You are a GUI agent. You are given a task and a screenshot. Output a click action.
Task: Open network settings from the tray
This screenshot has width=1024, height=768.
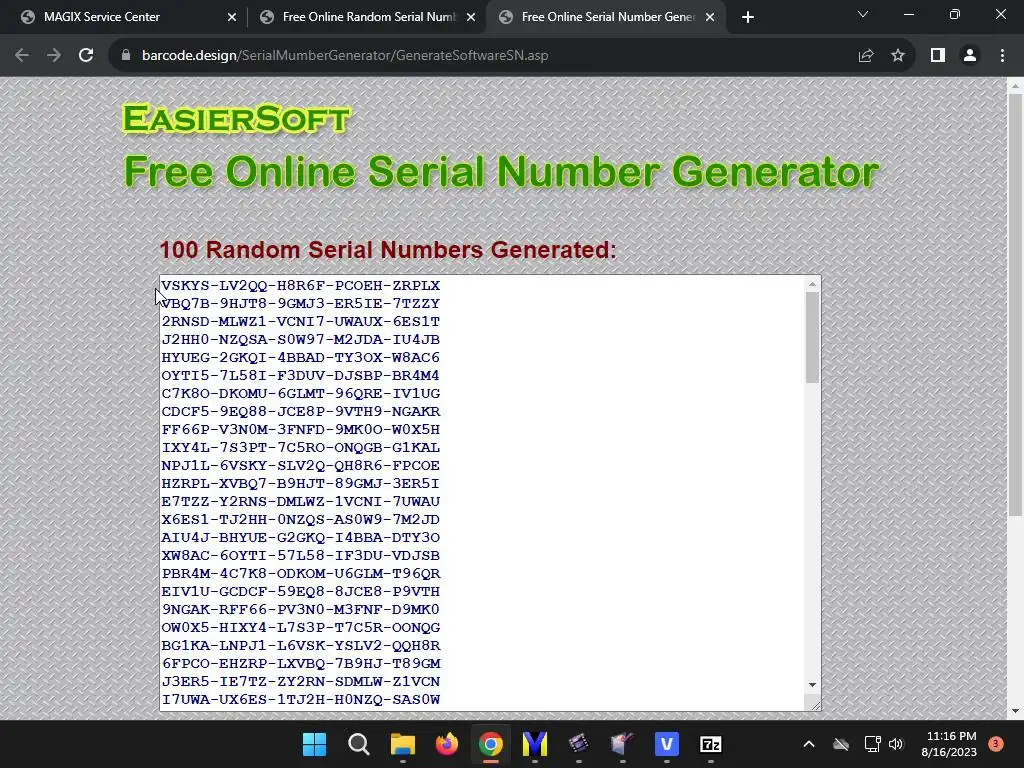point(872,744)
